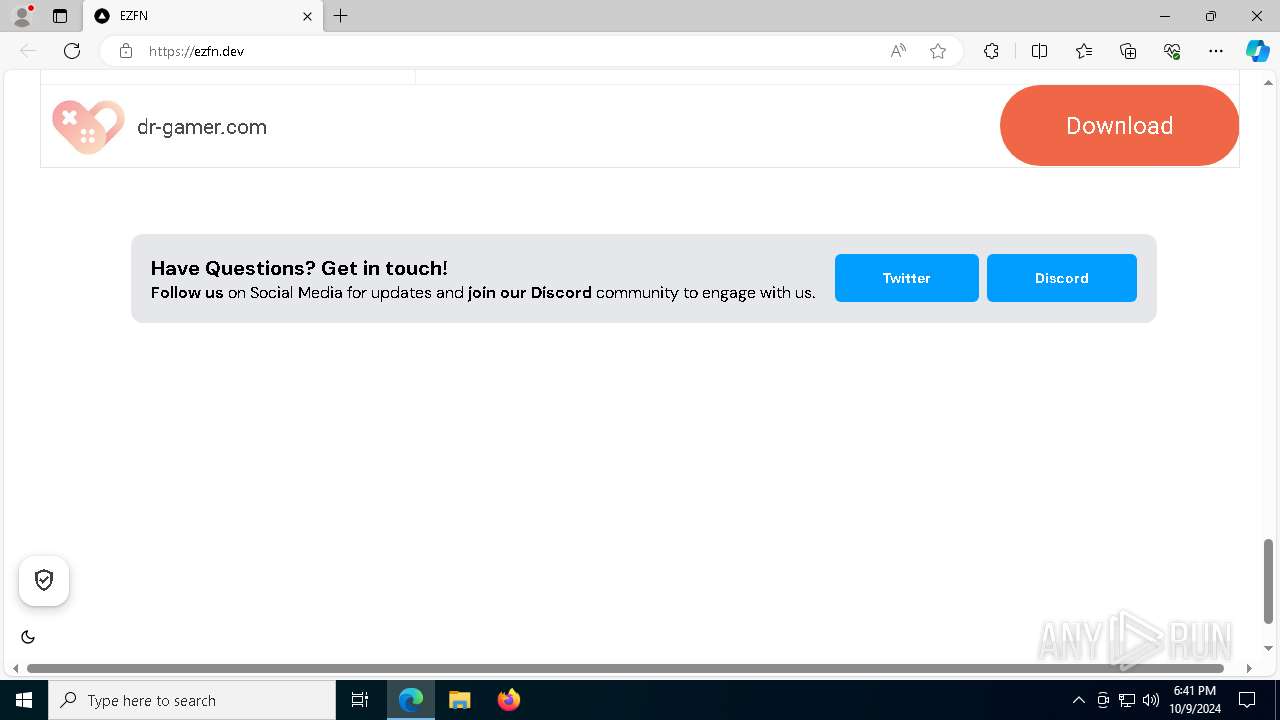Image resolution: width=1280 pixels, height=720 pixels.
Task: Enable split screen view
Action: tap(1039, 51)
